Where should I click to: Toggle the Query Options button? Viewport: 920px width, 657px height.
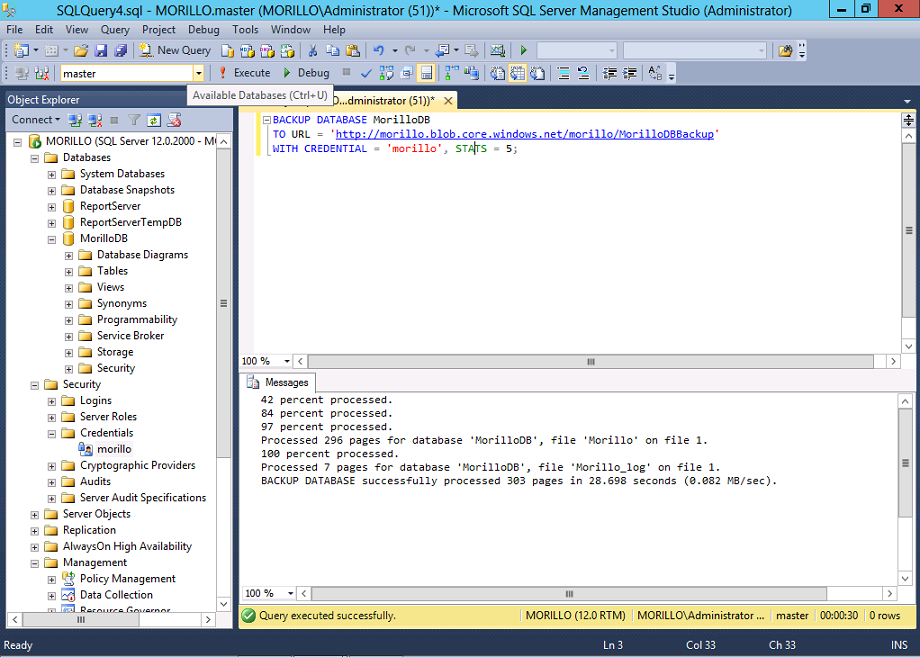click(x=406, y=73)
